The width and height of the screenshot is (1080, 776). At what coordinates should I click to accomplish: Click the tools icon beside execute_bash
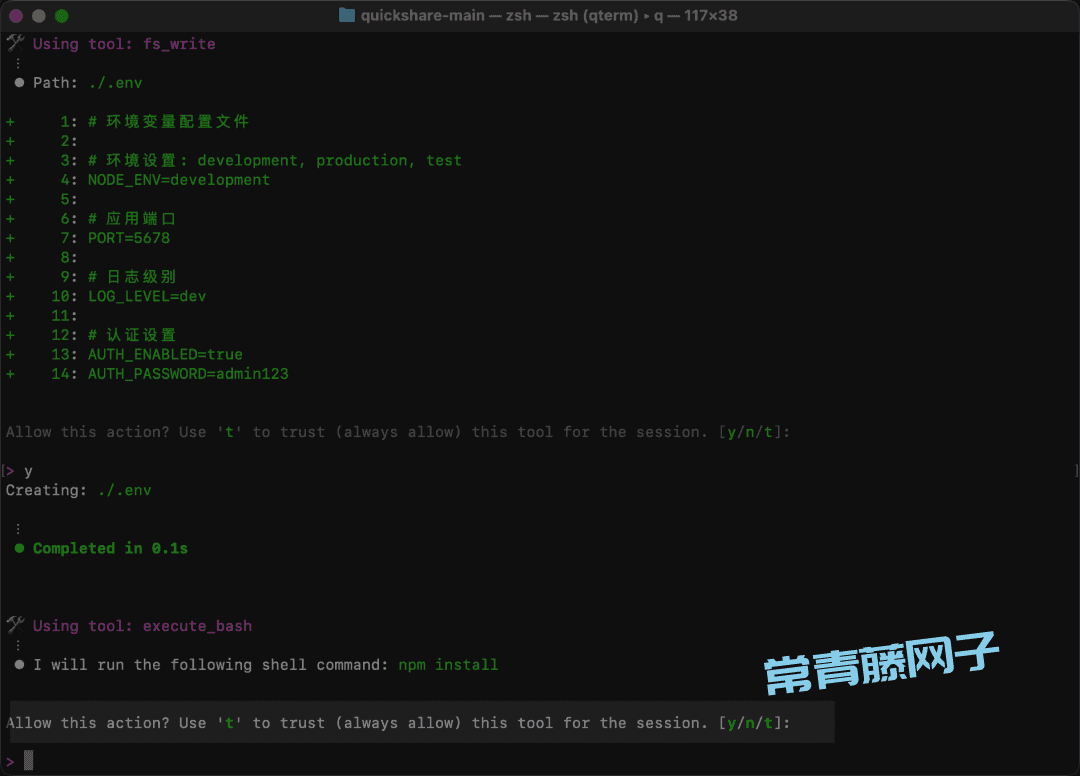point(15,625)
